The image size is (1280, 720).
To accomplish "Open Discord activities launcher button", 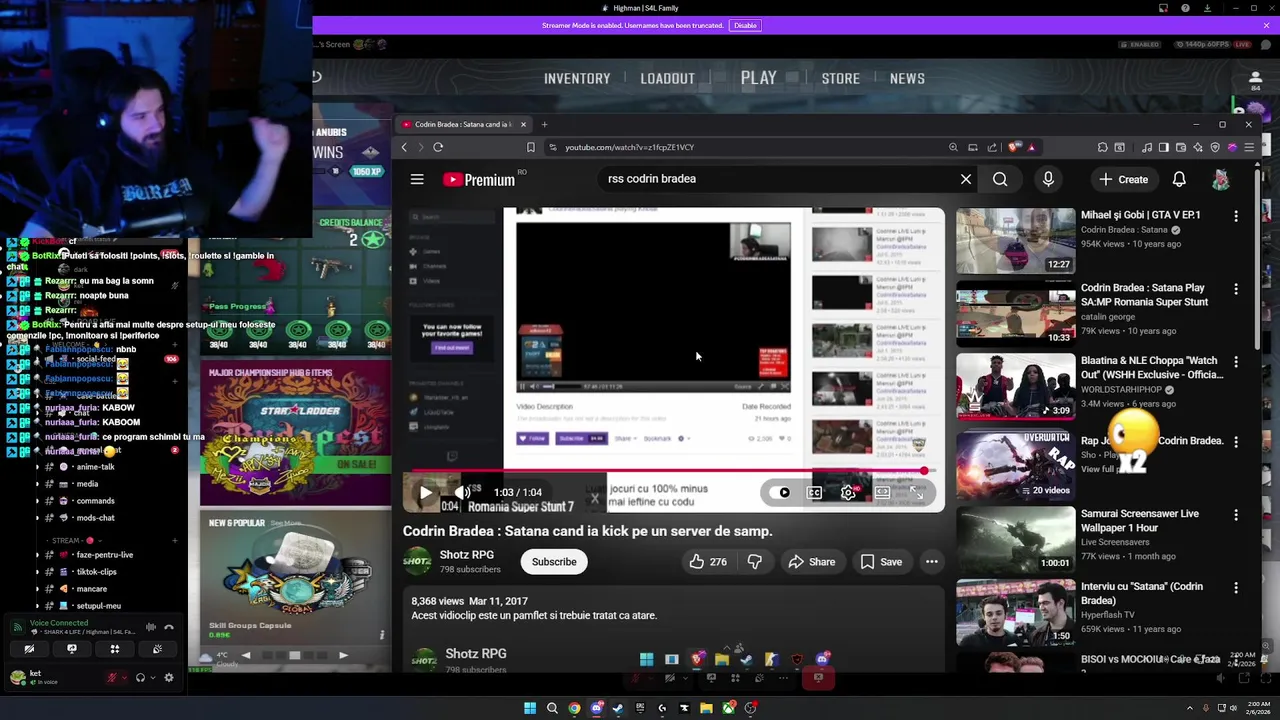I will click(x=114, y=649).
